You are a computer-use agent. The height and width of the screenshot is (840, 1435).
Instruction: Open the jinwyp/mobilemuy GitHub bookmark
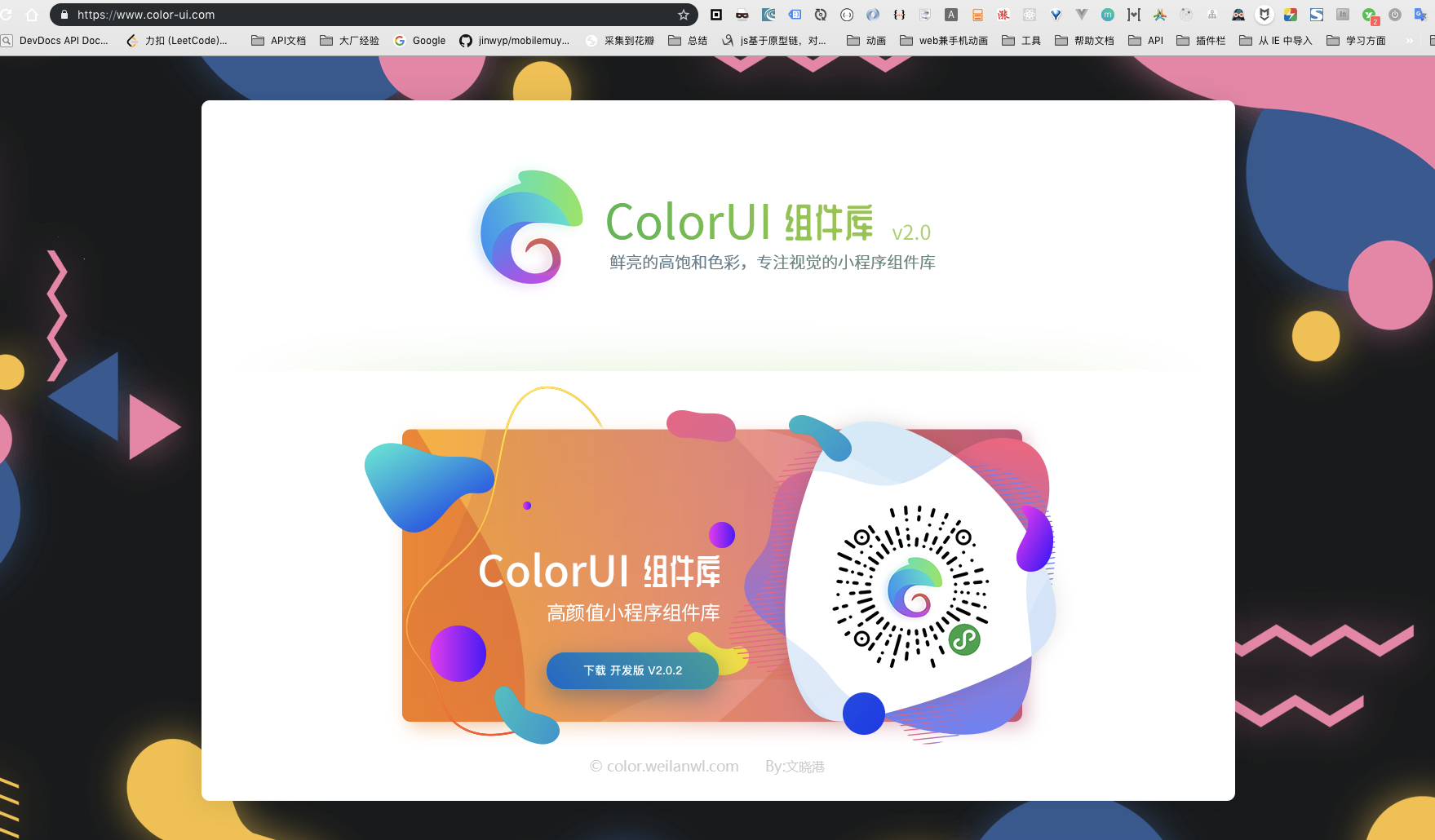pyautogui.click(x=515, y=41)
